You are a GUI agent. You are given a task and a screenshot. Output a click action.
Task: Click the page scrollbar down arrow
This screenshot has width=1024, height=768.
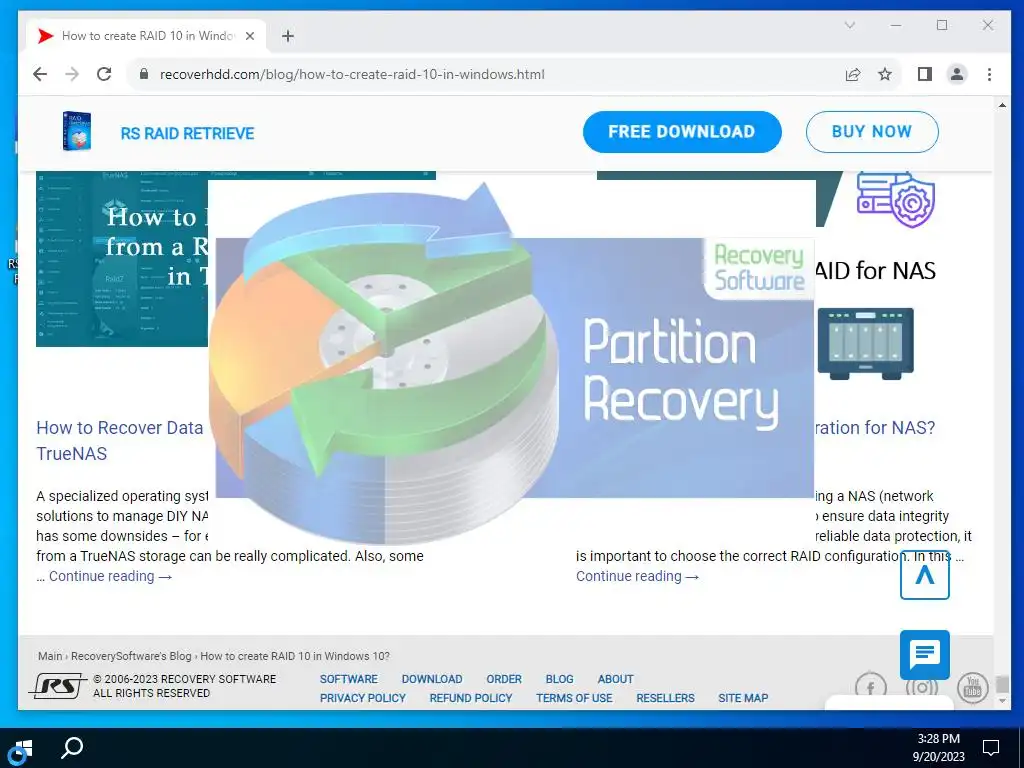tap(1002, 701)
